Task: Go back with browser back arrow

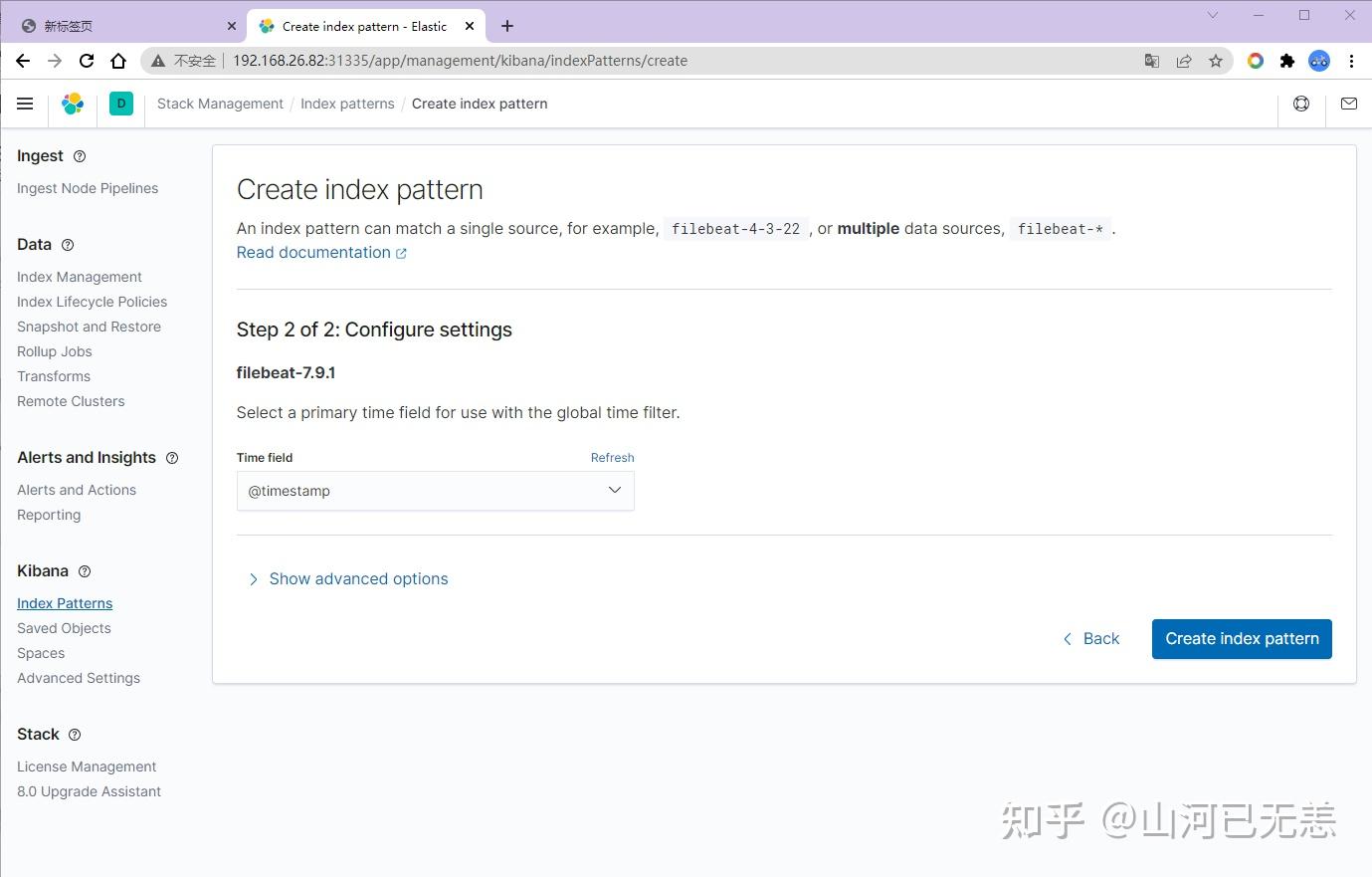Action: [23, 61]
